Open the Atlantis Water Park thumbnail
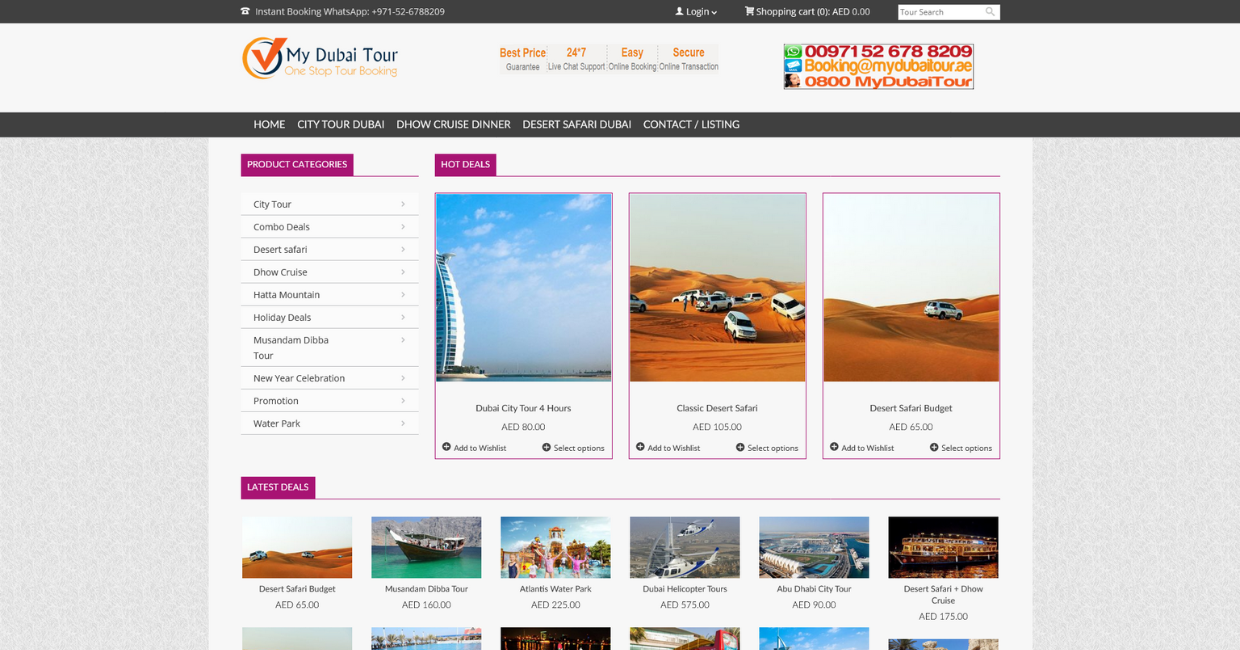Screen dimensions: 1240x650 (555, 547)
